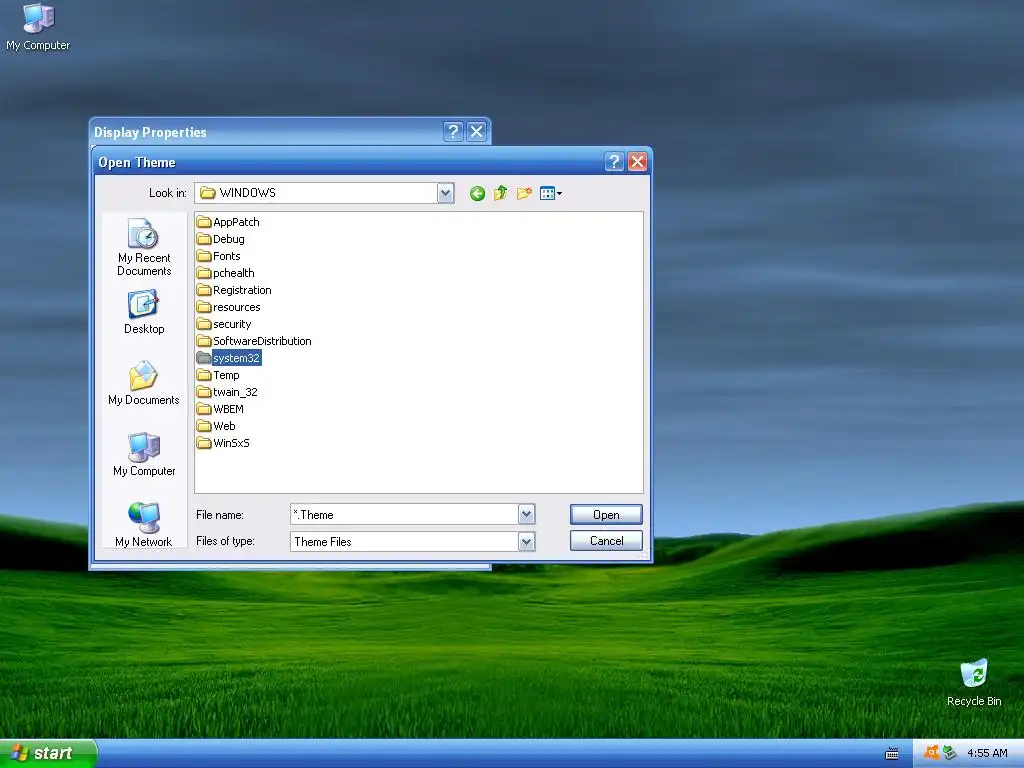
Task: Click the on-screen keyboard taskbar icon
Action: tap(891, 754)
